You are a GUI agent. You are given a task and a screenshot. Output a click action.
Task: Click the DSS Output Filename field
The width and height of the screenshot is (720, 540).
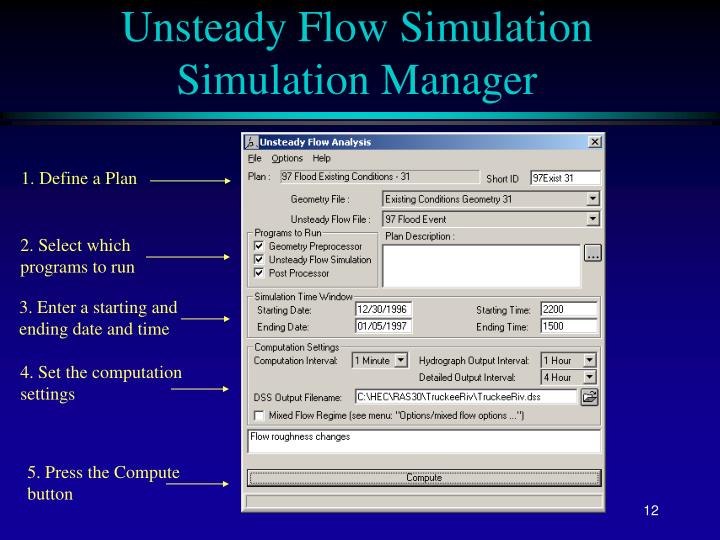point(466,397)
